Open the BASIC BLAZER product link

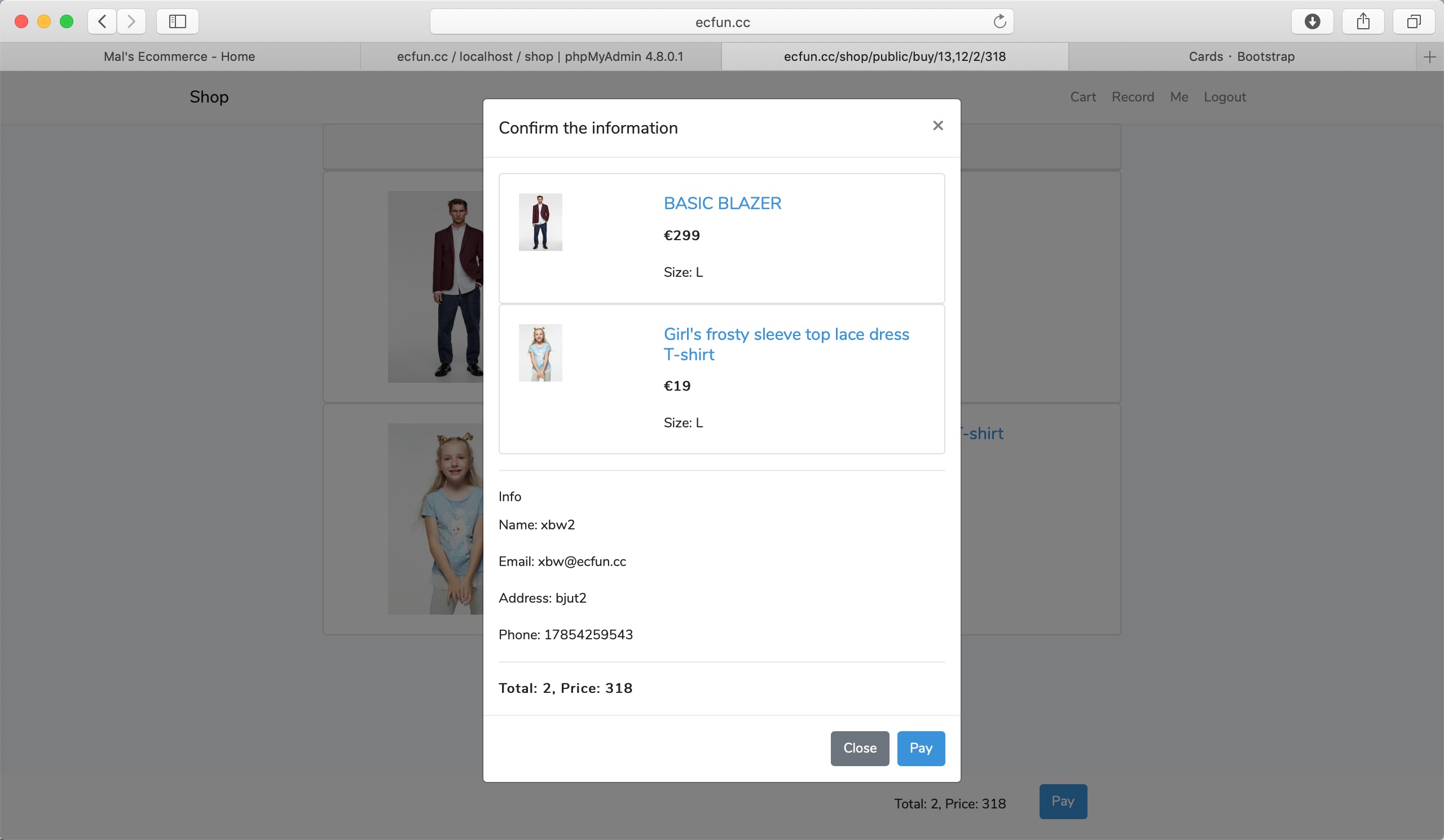(x=722, y=204)
